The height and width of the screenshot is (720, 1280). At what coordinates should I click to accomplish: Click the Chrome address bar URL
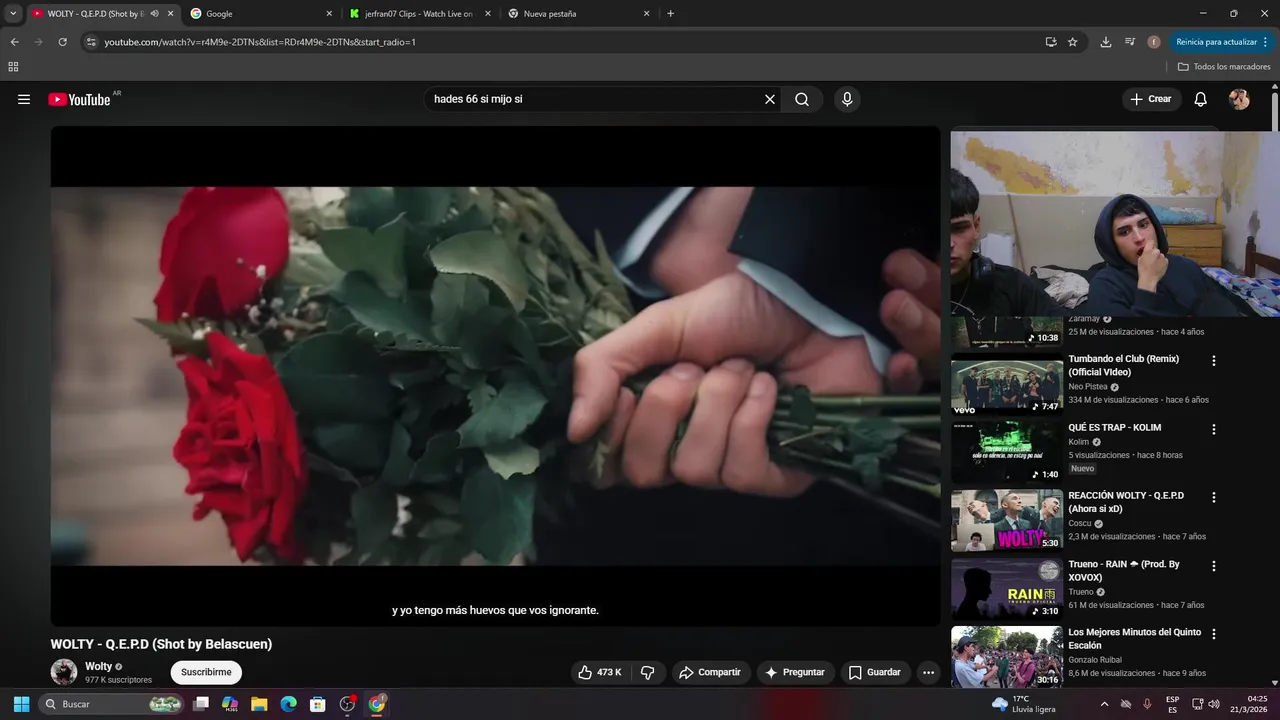tap(260, 42)
